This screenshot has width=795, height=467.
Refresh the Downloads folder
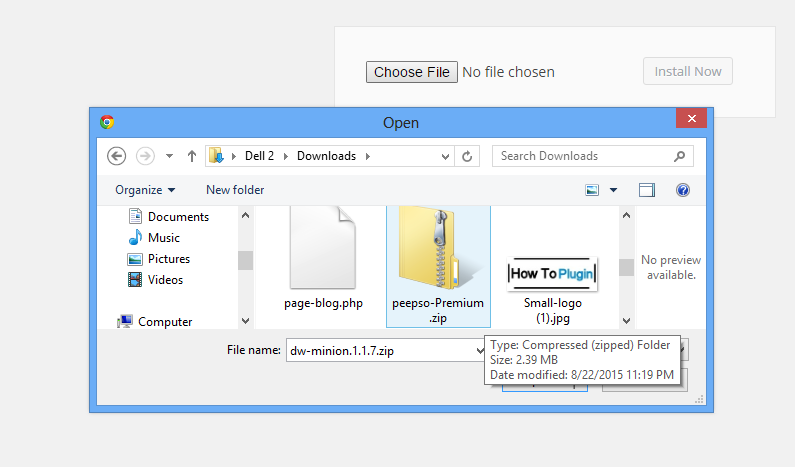467,156
